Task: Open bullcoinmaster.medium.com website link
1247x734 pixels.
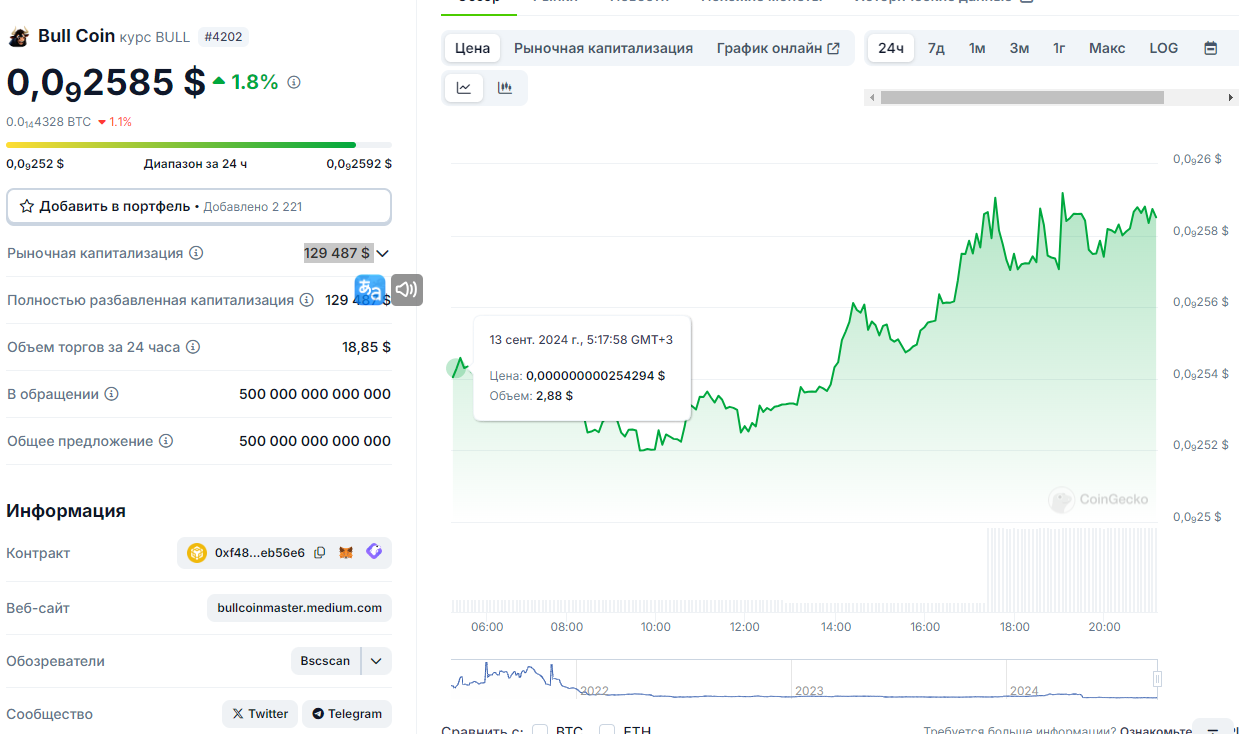Action: point(299,607)
